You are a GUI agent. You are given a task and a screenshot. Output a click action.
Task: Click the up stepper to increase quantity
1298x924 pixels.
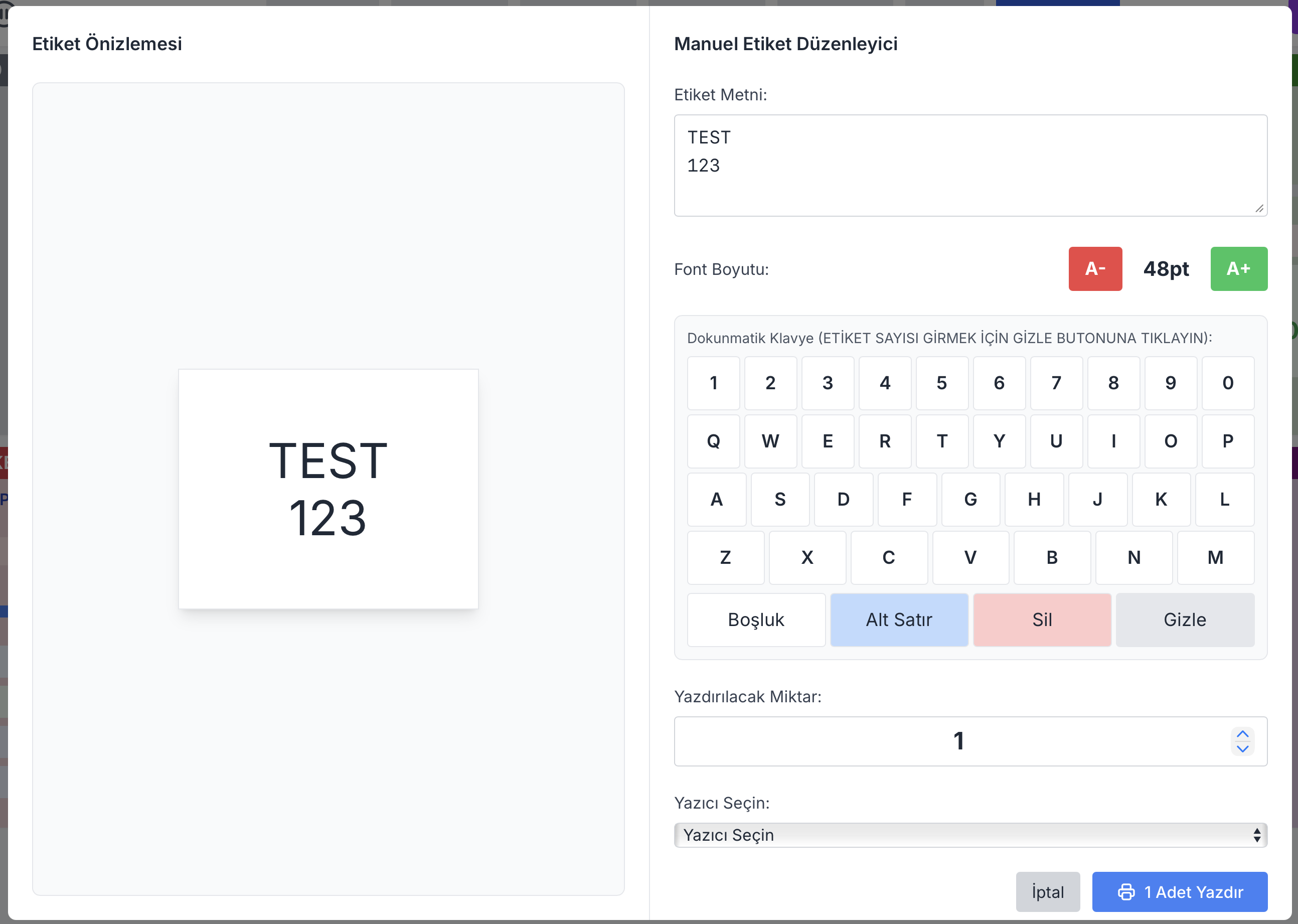(x=1243, y=734)
